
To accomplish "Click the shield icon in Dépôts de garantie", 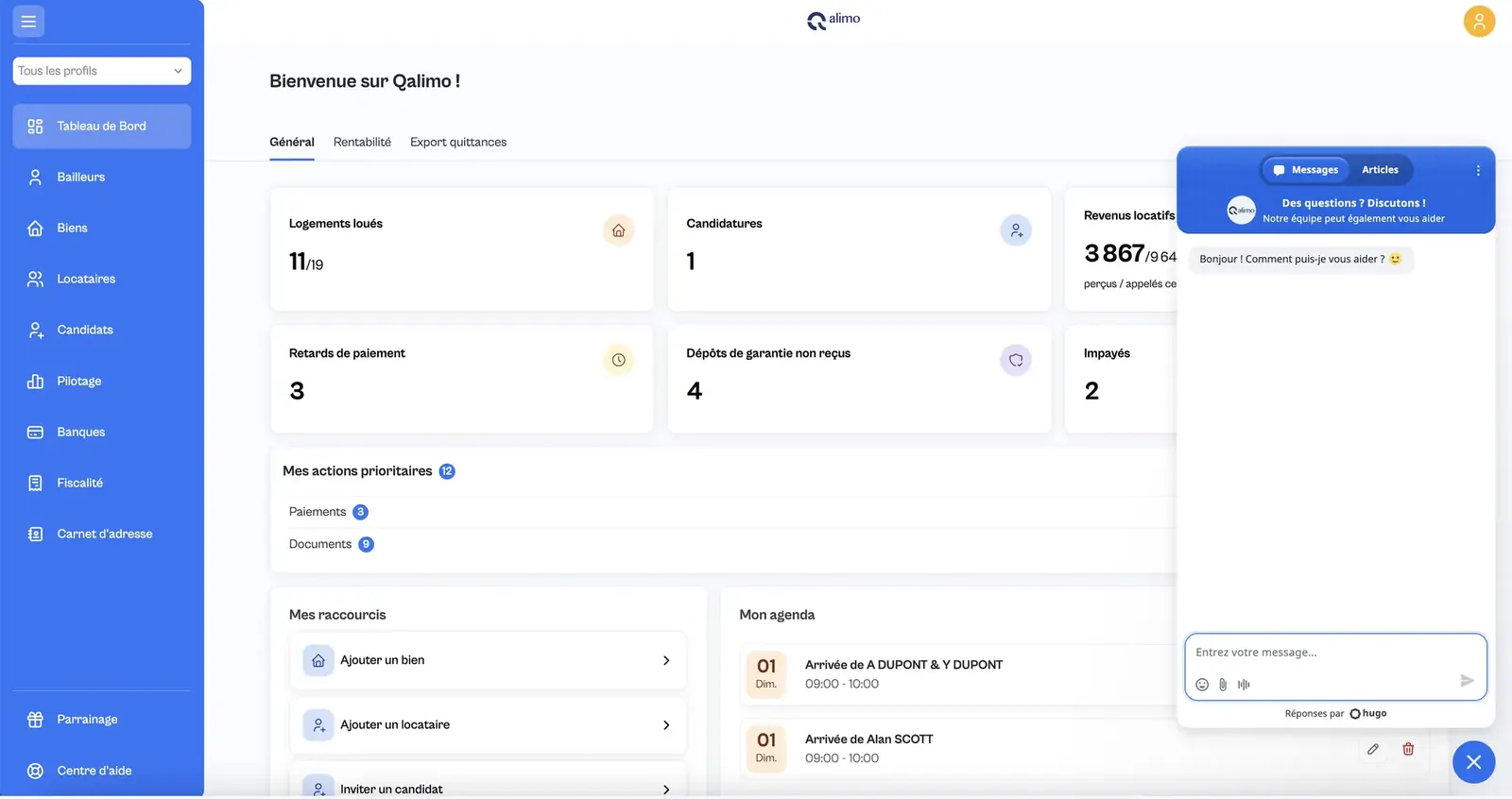I will click(1016, 360).
